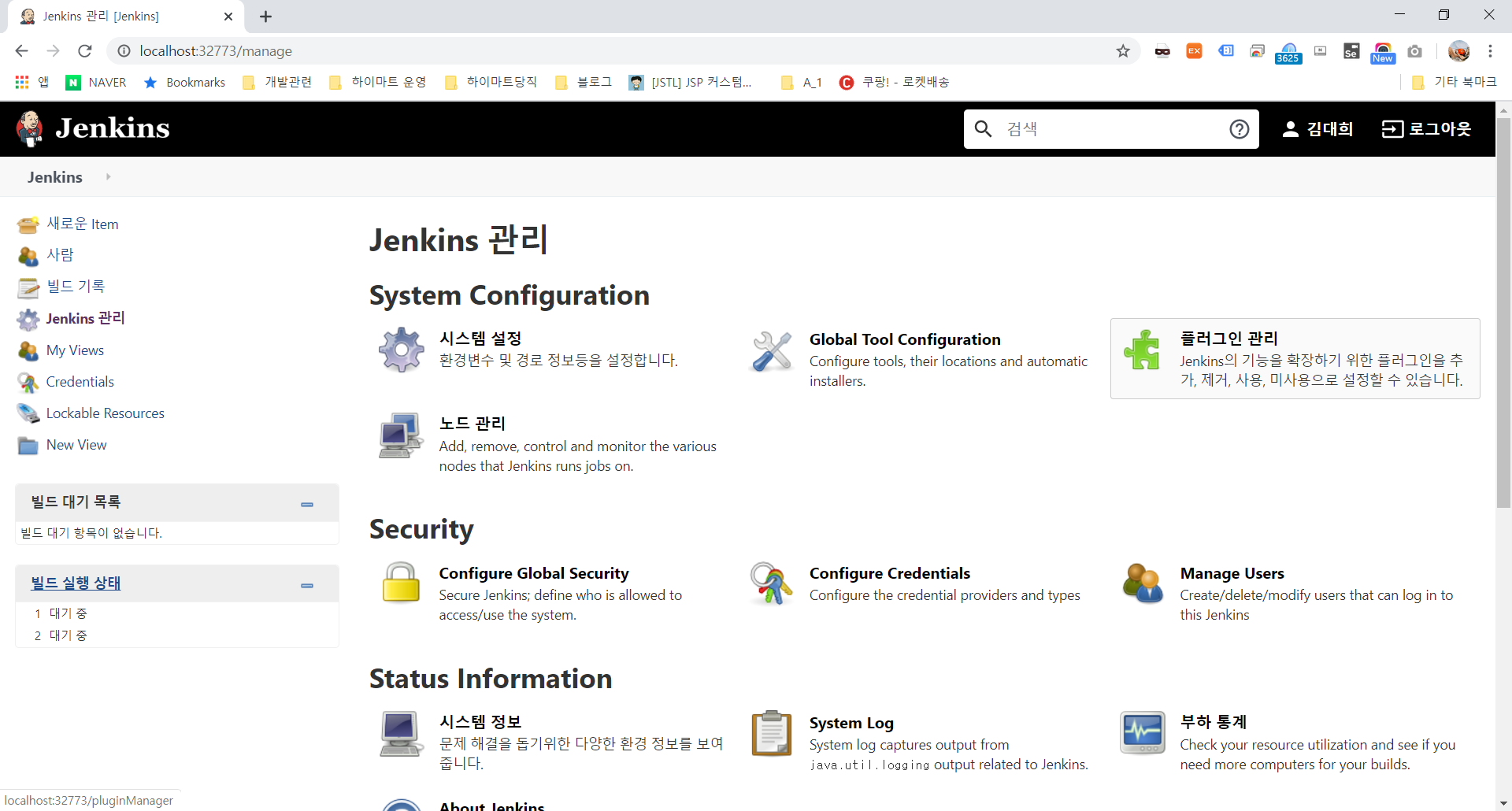The width and height of the screenshot is (1512, 811).
Task: Open the 시스템 설정 link
Action: (480, 339)
